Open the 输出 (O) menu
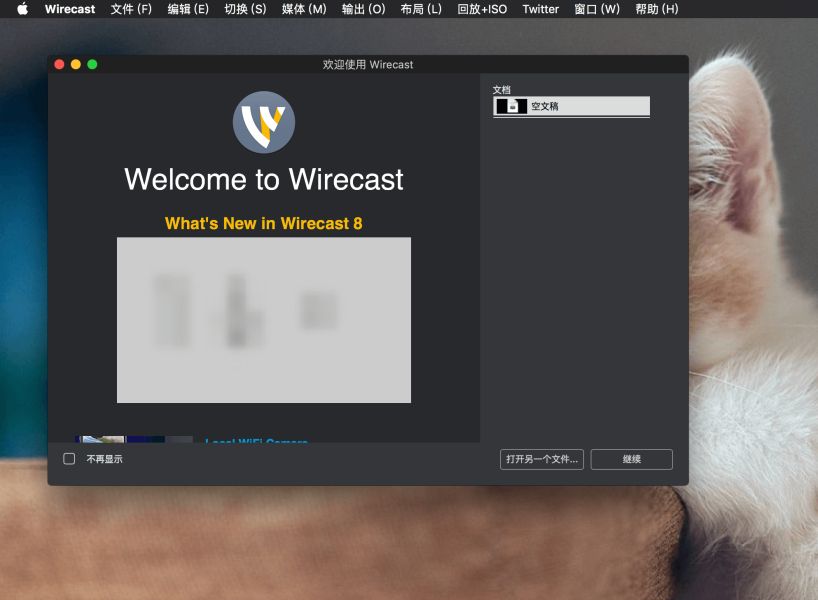The width and height of the screenshot is (818, 600). click(x=363, y=9)
